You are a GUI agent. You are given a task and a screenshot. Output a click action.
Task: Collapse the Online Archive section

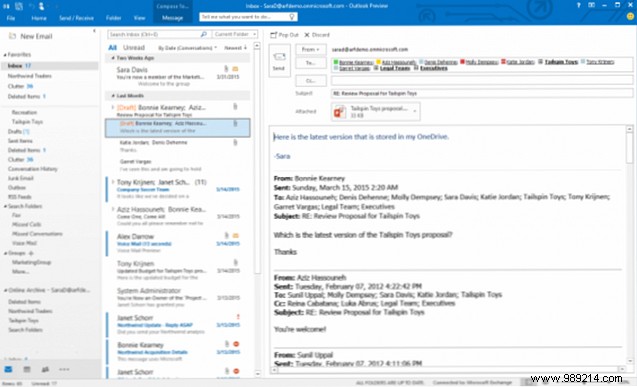tap(5, 290)
